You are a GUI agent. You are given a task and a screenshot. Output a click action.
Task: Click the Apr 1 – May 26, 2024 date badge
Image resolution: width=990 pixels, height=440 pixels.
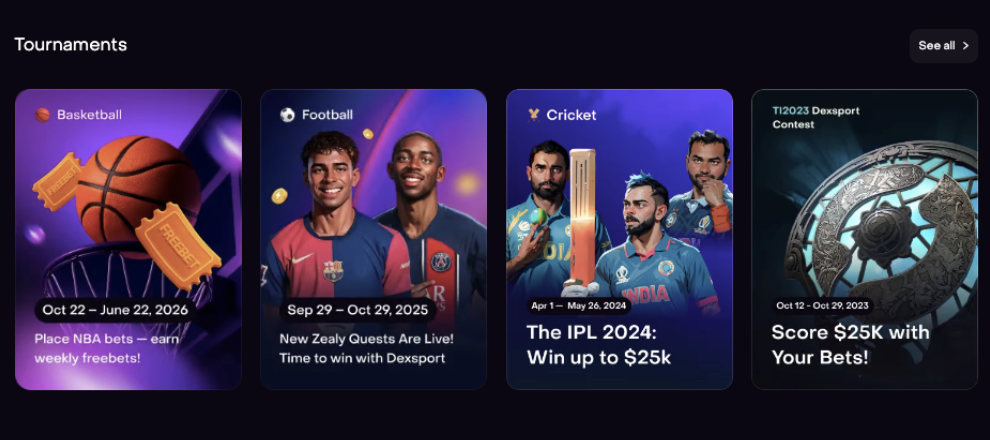pos(579,306)
